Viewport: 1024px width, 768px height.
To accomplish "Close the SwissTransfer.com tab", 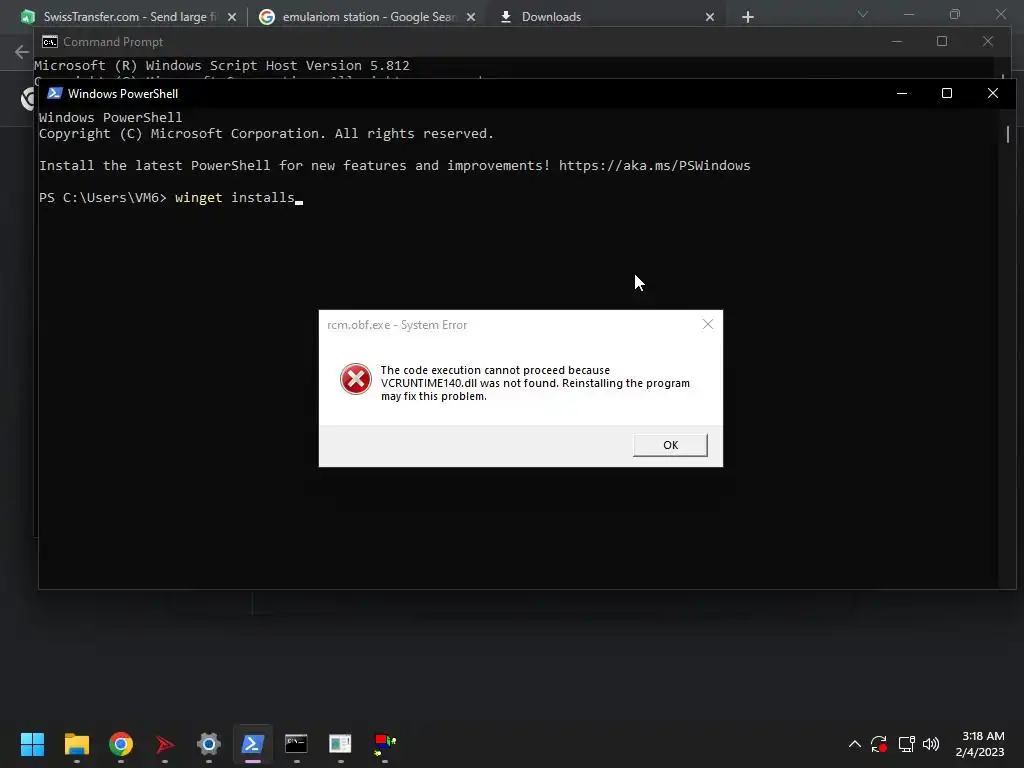I will coord(232,17).
